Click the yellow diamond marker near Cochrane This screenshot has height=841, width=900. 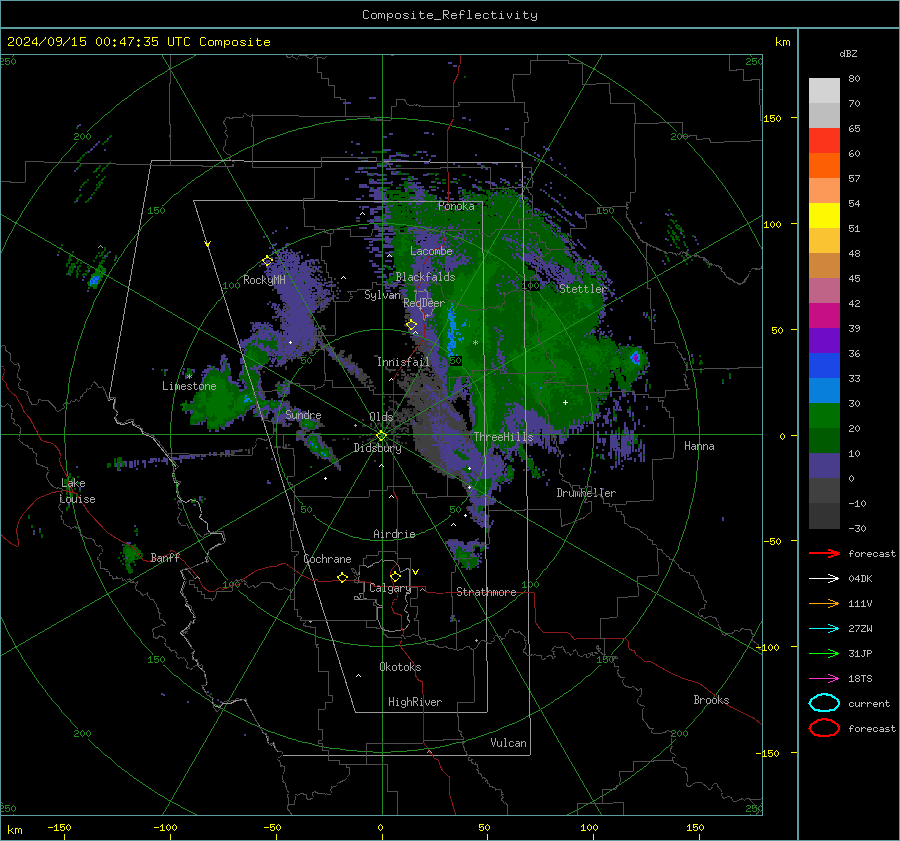coord(343,577)
